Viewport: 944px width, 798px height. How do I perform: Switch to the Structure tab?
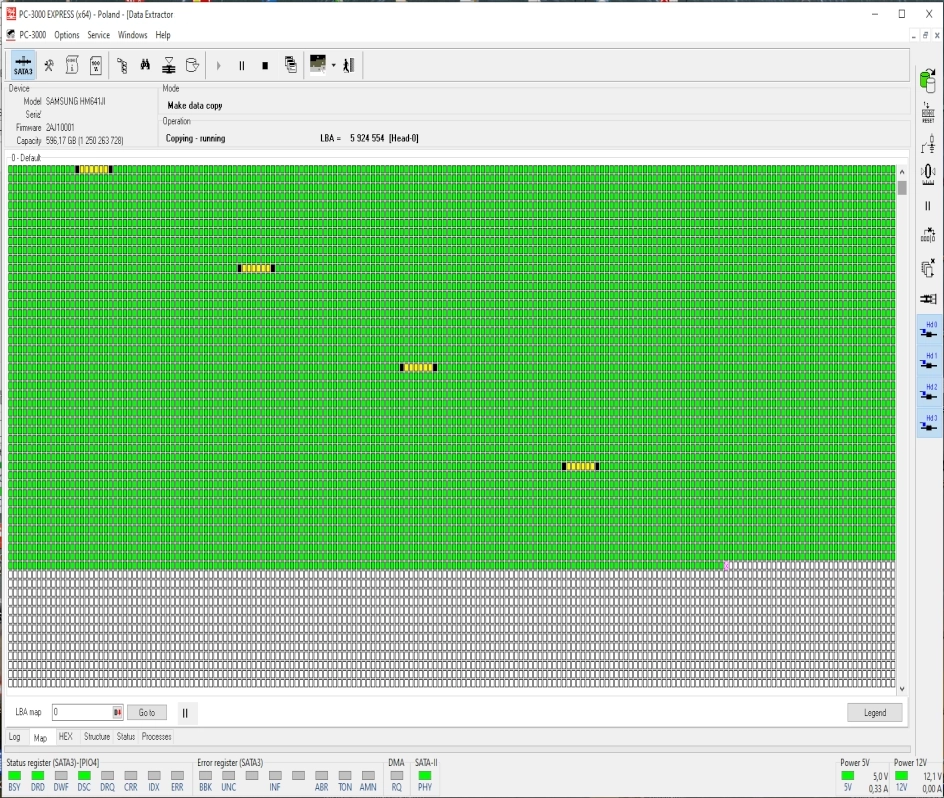click(97, 737)
